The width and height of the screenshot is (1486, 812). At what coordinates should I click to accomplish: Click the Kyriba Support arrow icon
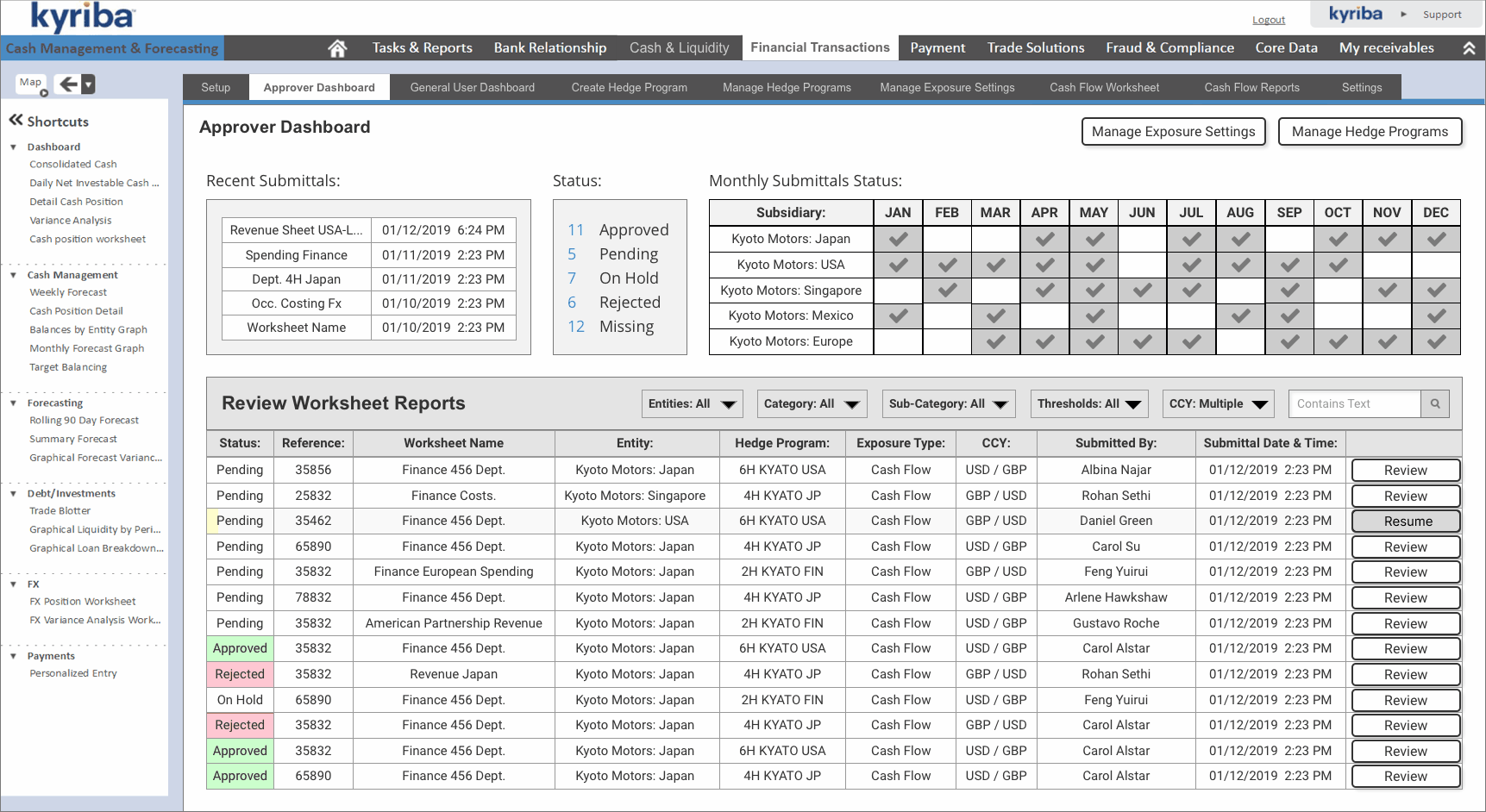click(1403, 15)
